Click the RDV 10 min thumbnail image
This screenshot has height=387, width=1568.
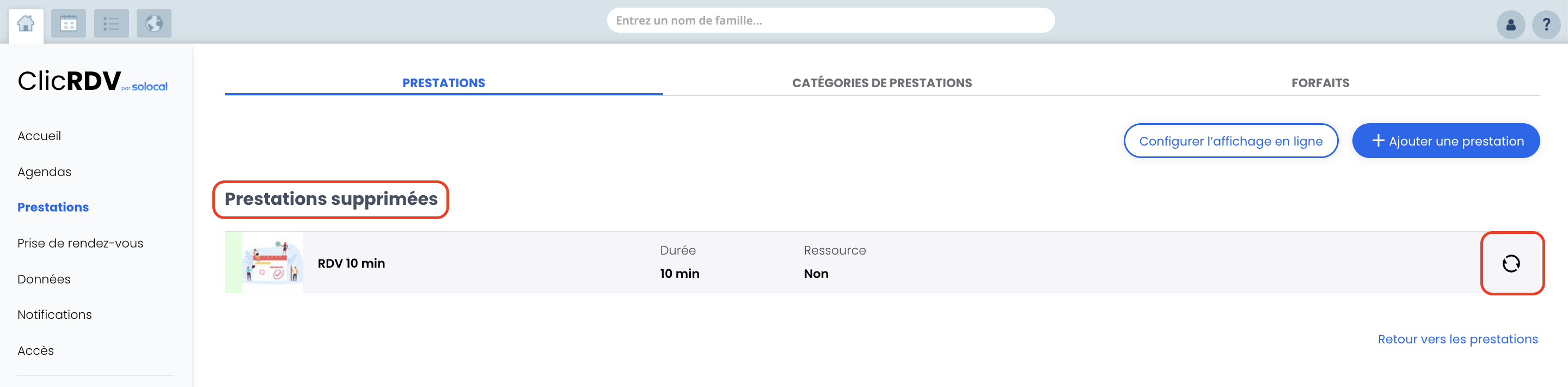coord(272,262)
